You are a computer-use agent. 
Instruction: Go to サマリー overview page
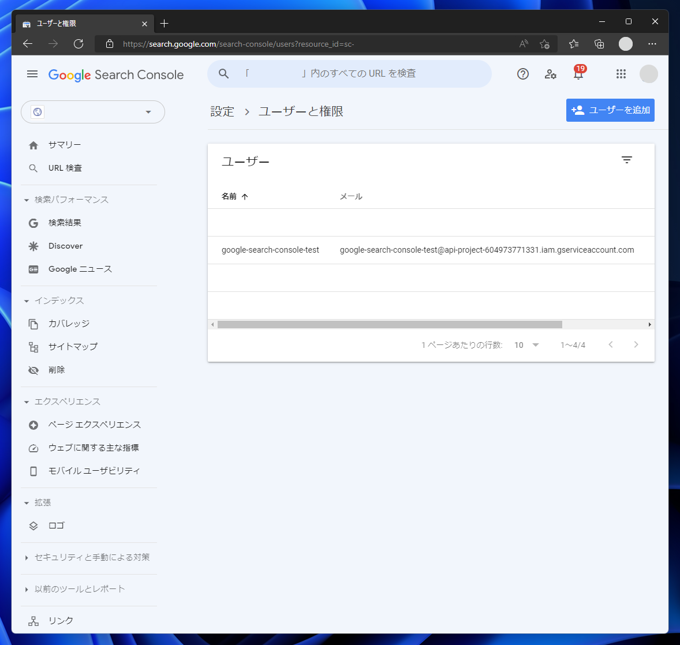click(65, 145)
